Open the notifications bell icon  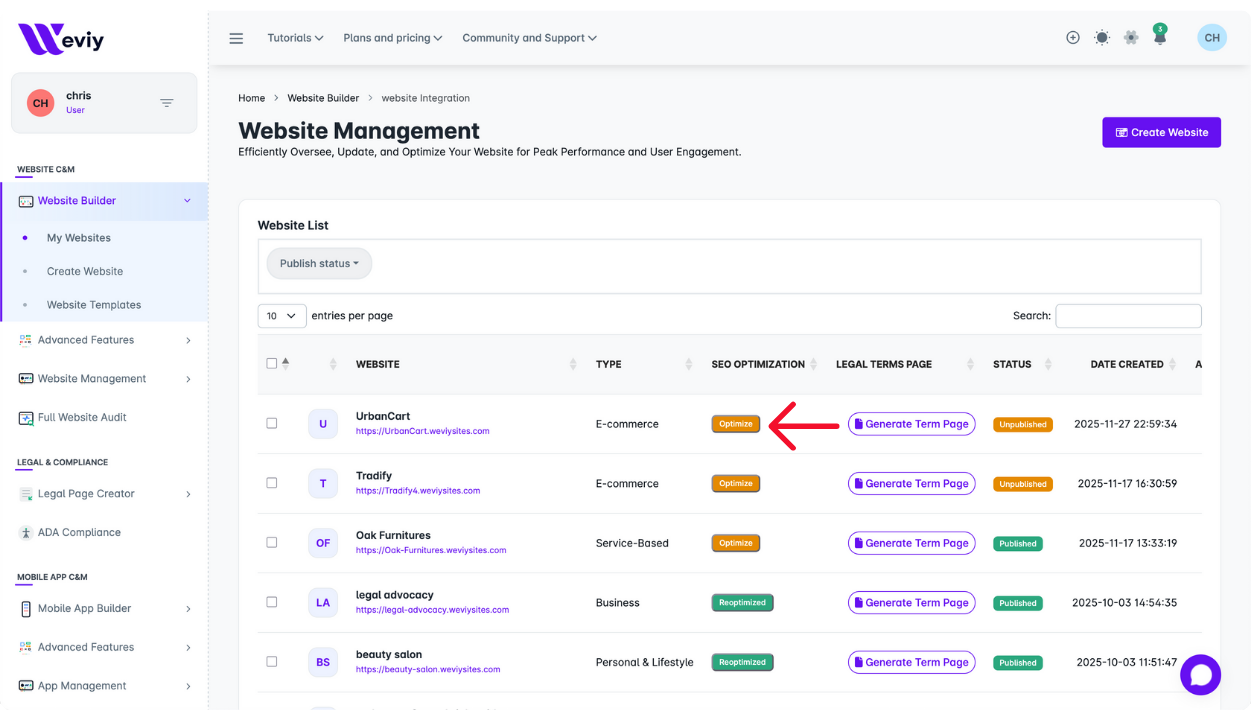click(x=1160, y=38)
